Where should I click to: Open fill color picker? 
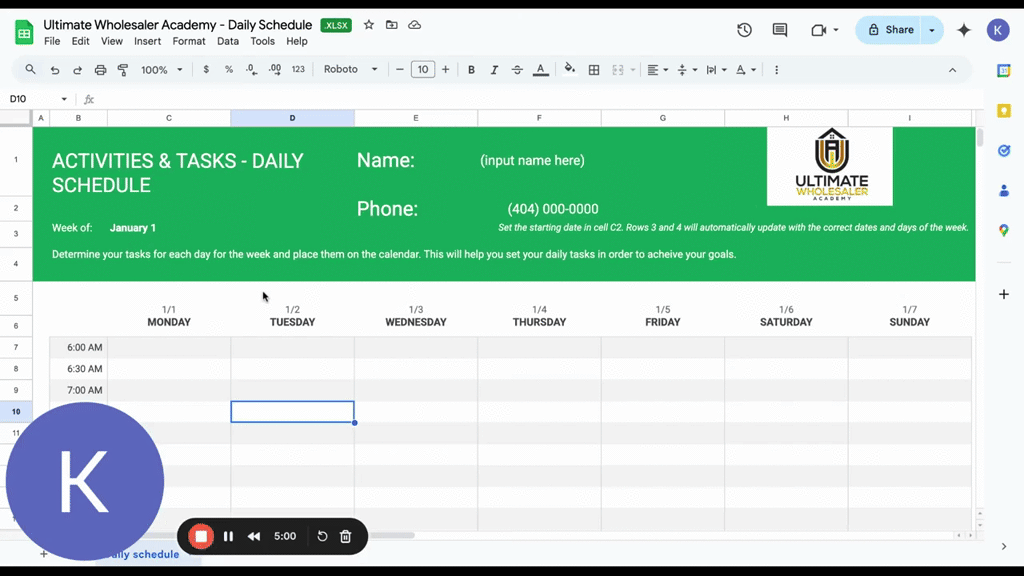(x=569, y=69)
